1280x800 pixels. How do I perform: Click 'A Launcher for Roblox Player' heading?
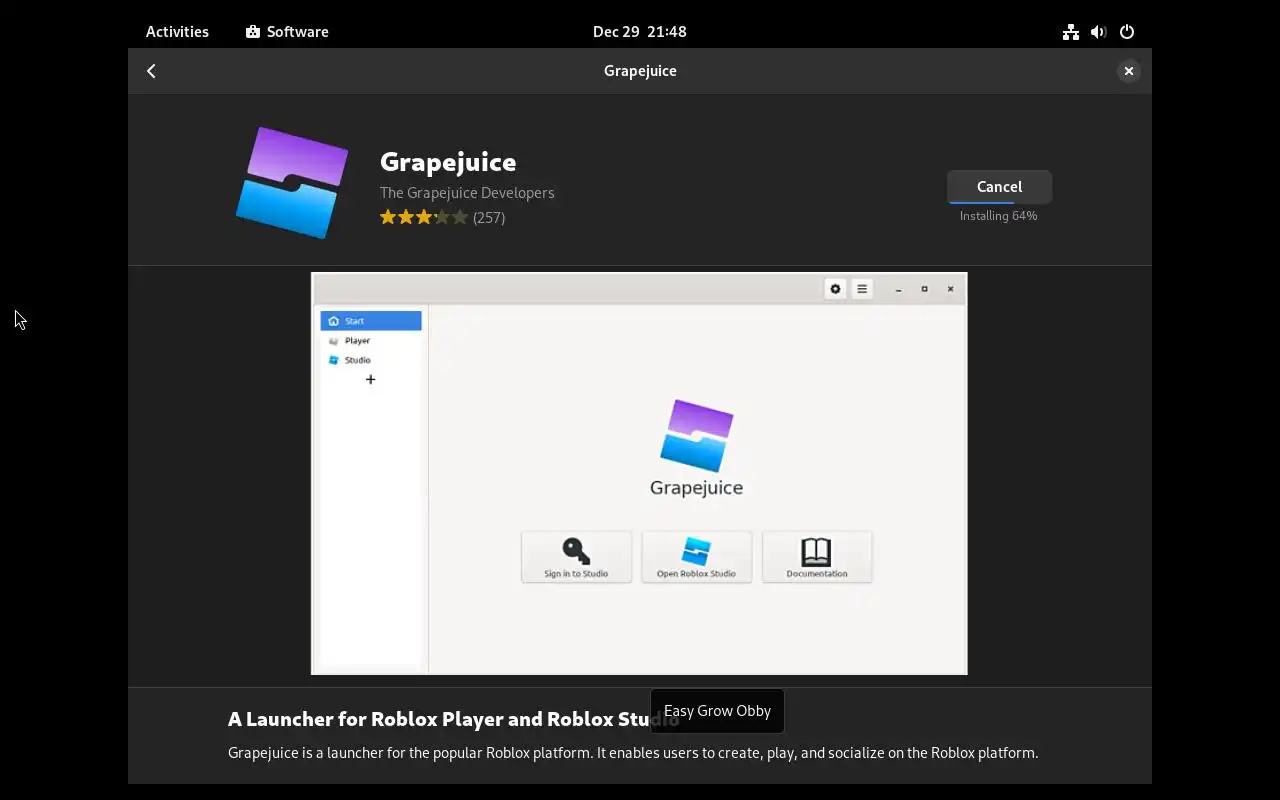tap(454, 719)
